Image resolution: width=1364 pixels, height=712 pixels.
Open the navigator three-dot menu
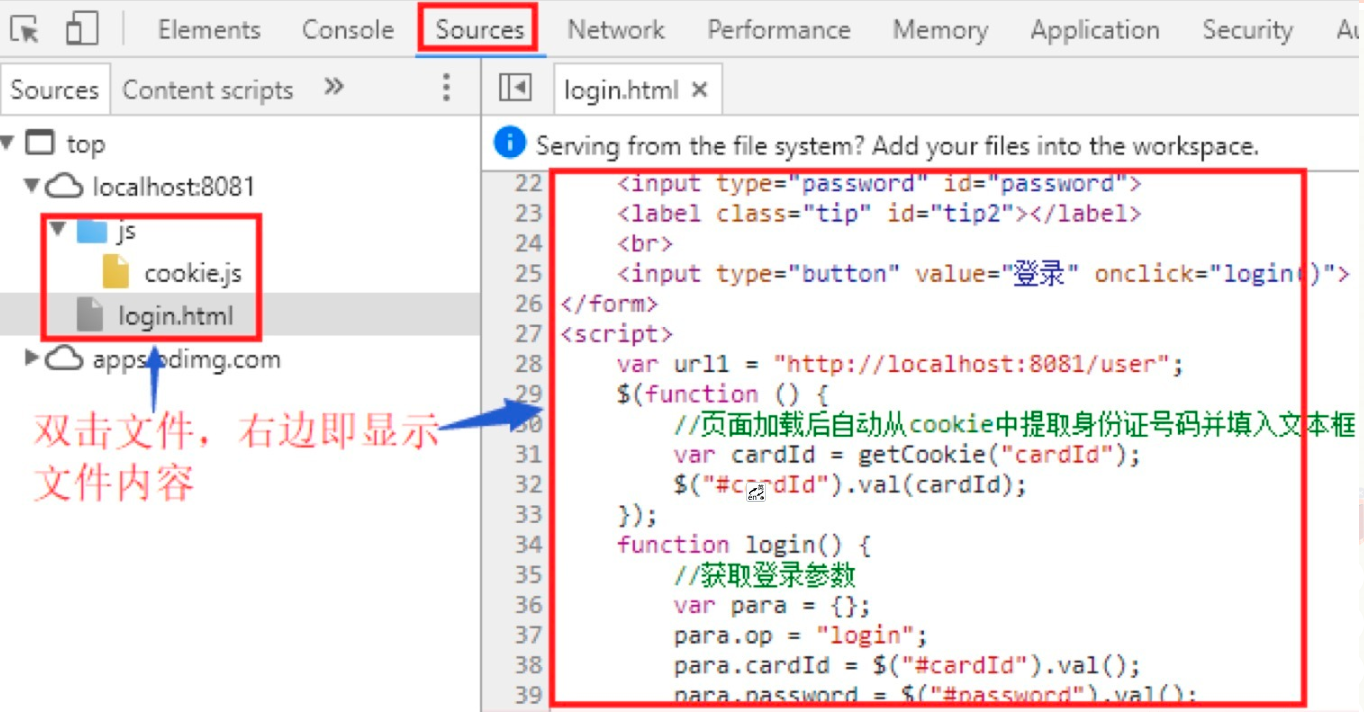pyautogui.click(x=447, y=88)
